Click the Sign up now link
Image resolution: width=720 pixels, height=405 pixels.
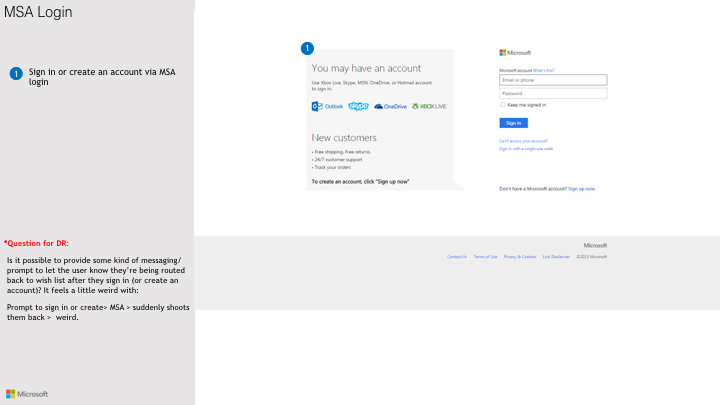[x=581, y=189]
